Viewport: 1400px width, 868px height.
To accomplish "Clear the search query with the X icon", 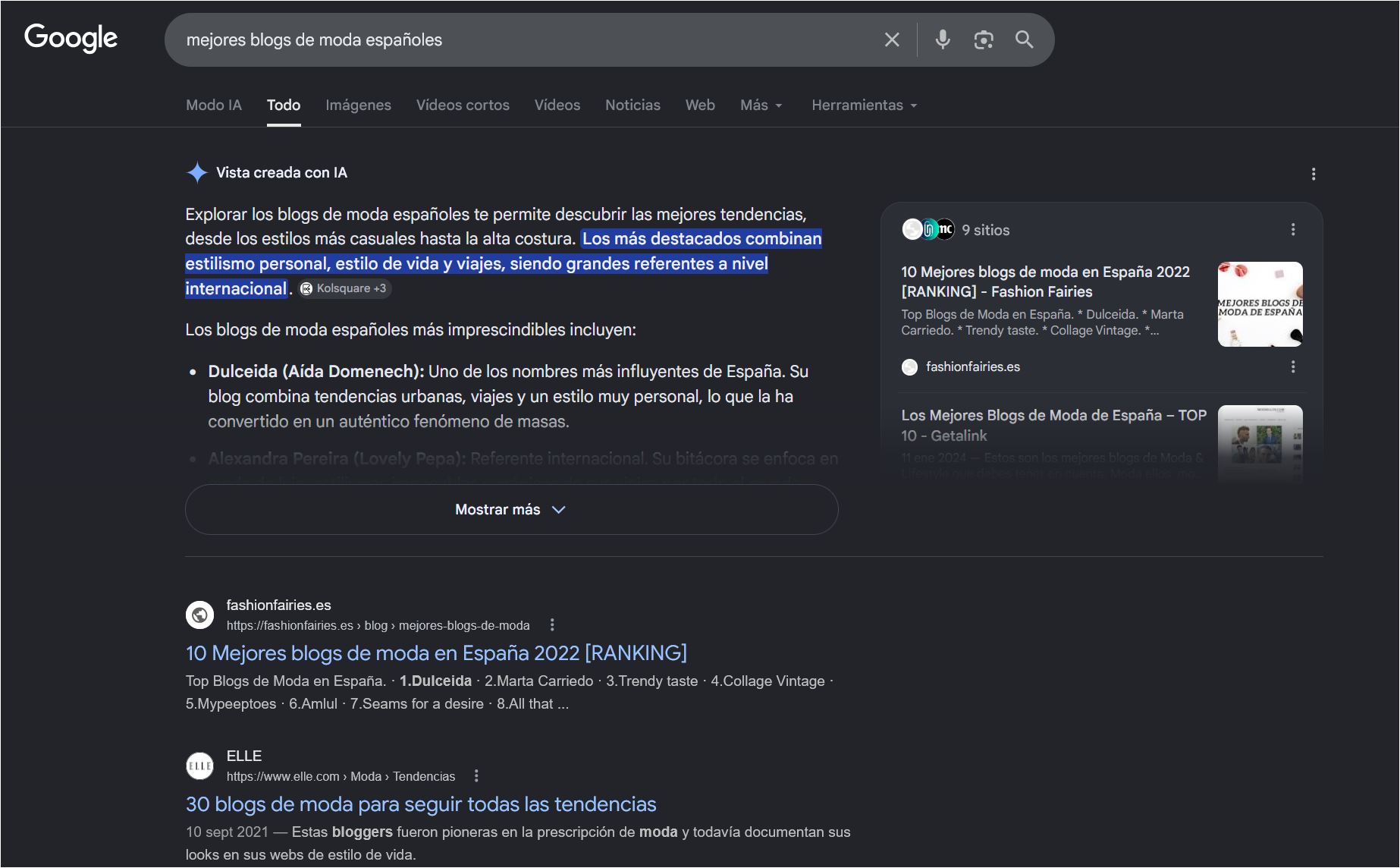I will click(892, 39).
